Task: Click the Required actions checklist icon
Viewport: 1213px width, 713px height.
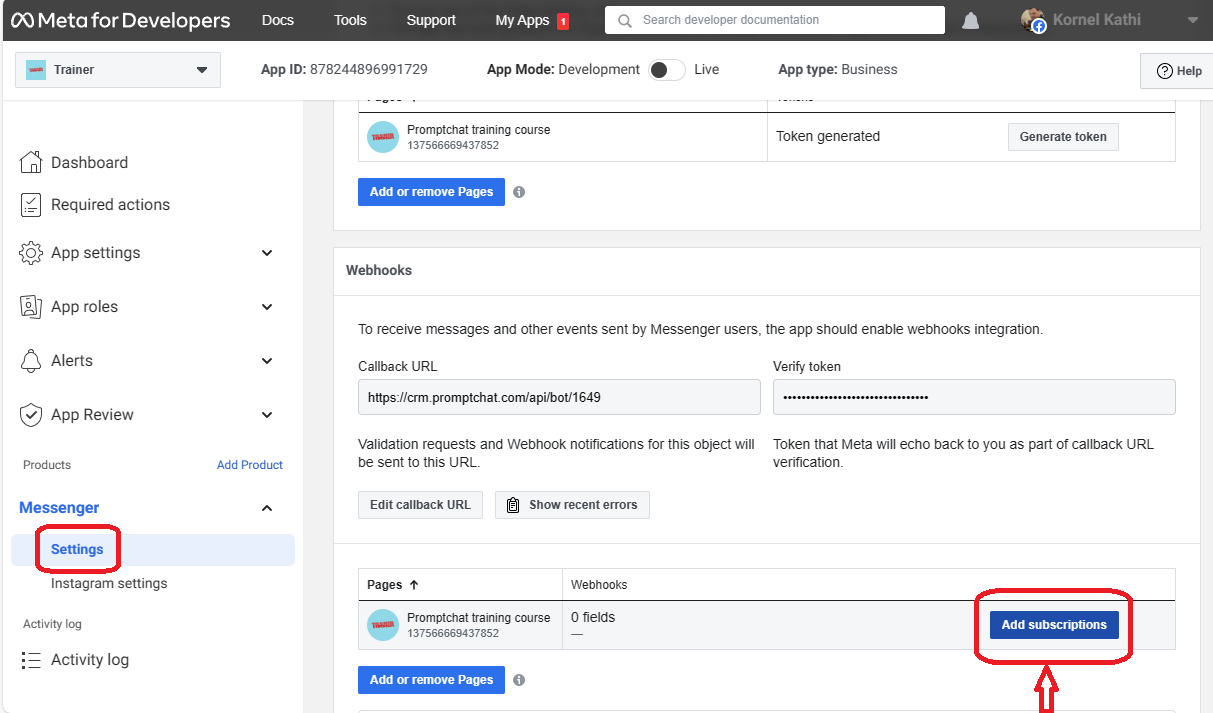Action: tap(31, 205)
